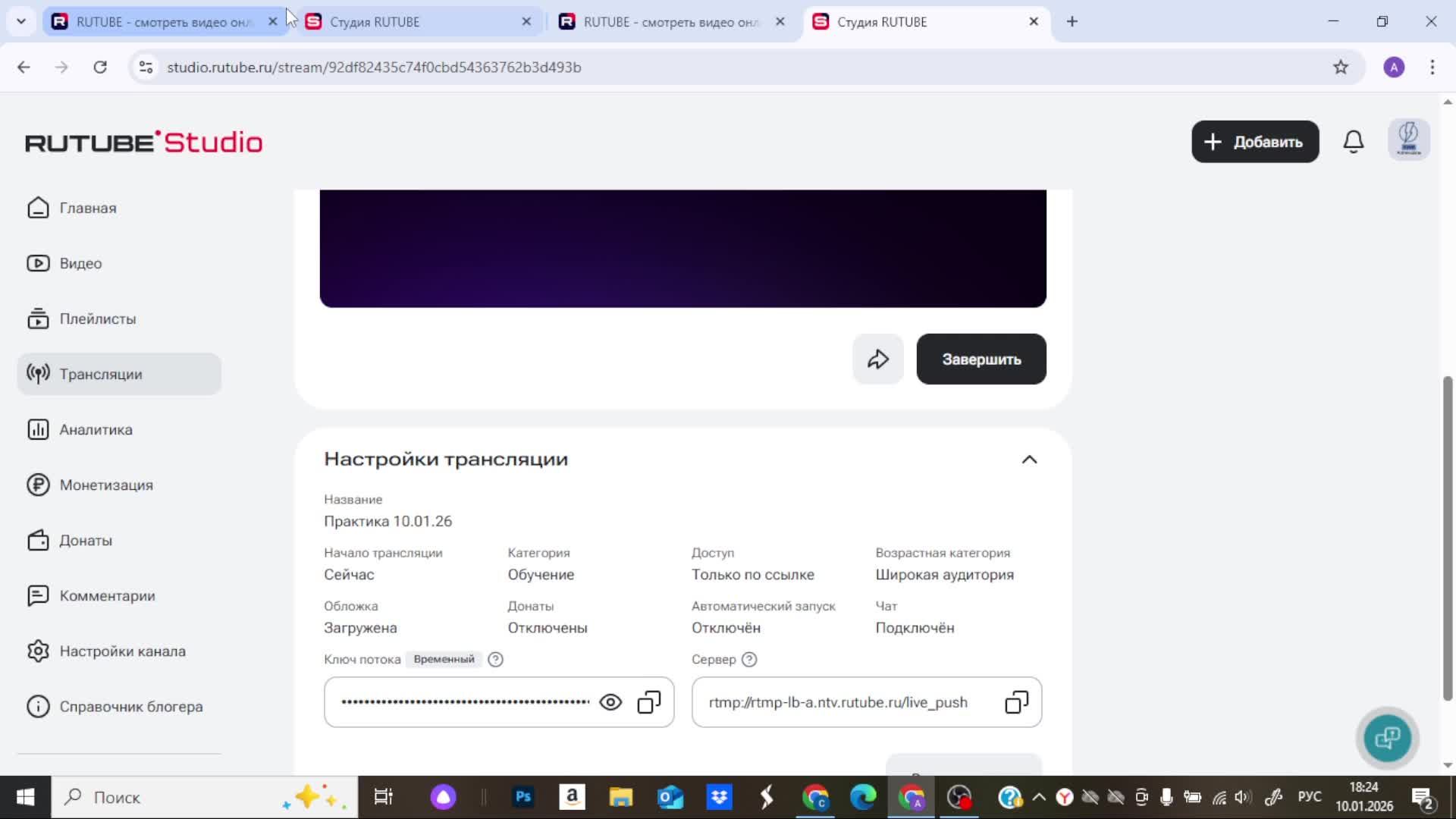Image resolution: width=1456 pixels, height=819 pixels.
Task: Copy the stream key with copy icon
Action: 648,702
